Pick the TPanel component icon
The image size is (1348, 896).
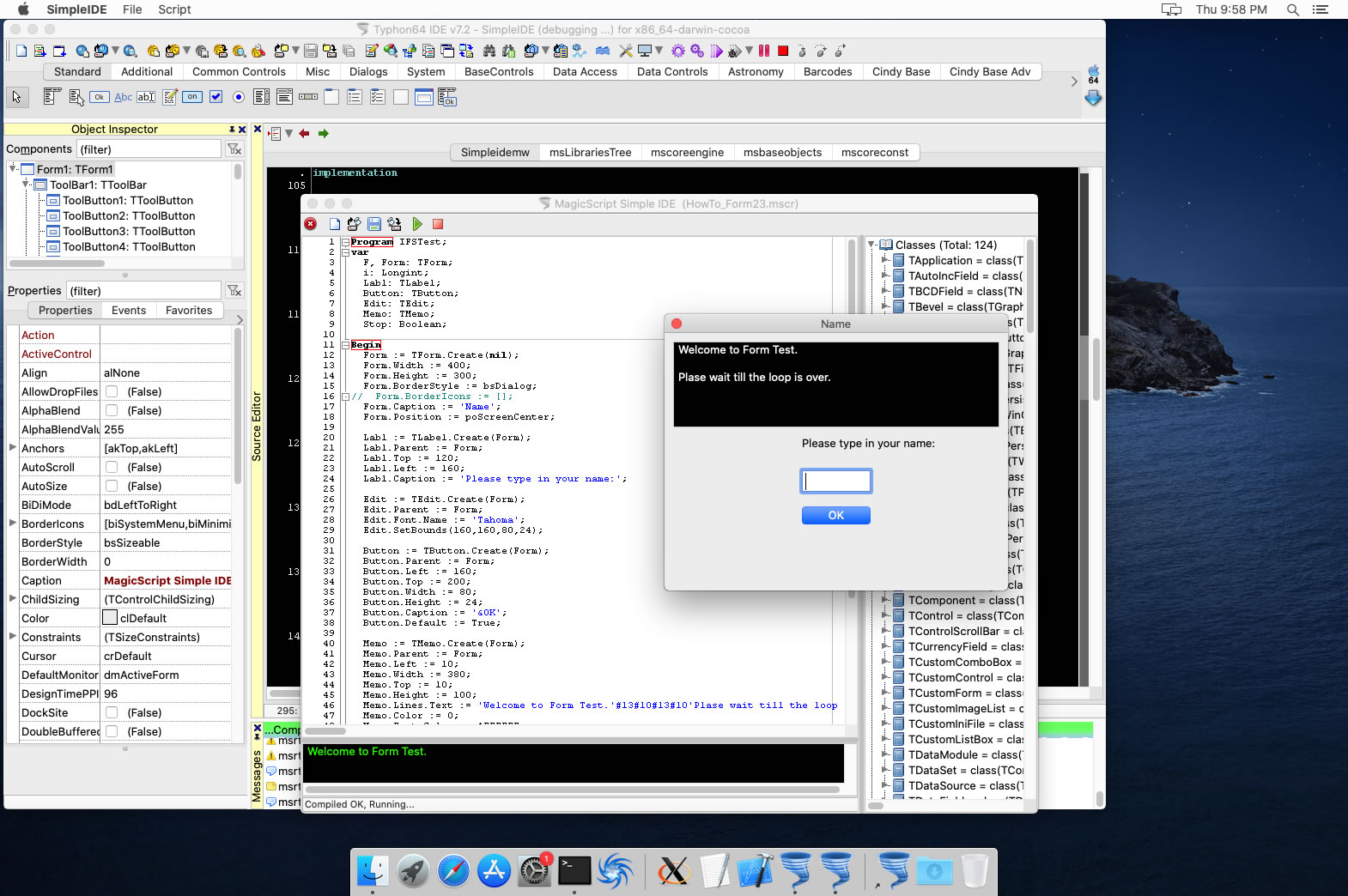pos(400,97)
